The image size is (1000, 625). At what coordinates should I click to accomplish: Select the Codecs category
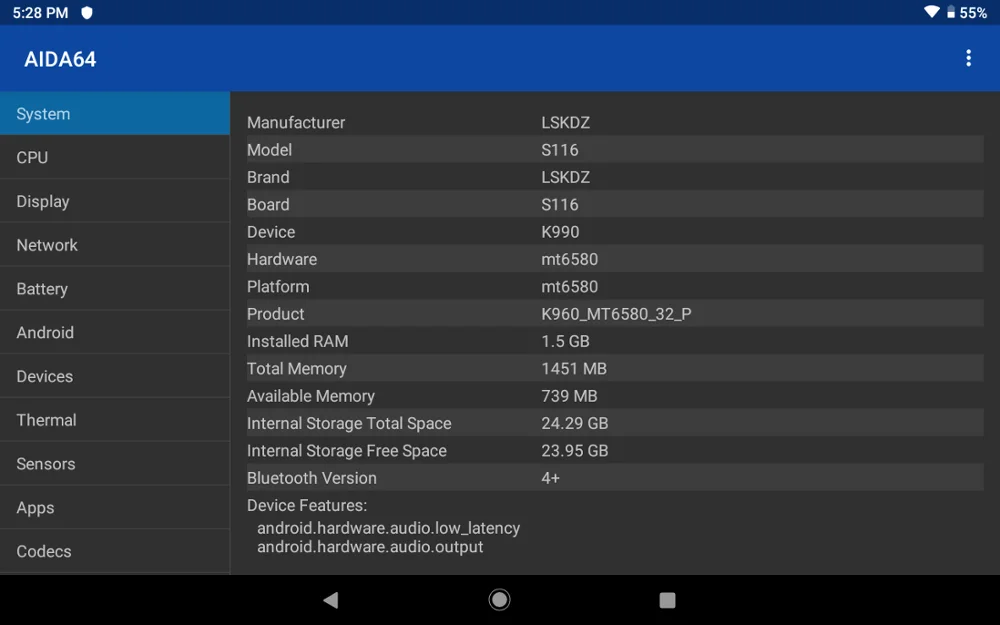coord(115,552)
